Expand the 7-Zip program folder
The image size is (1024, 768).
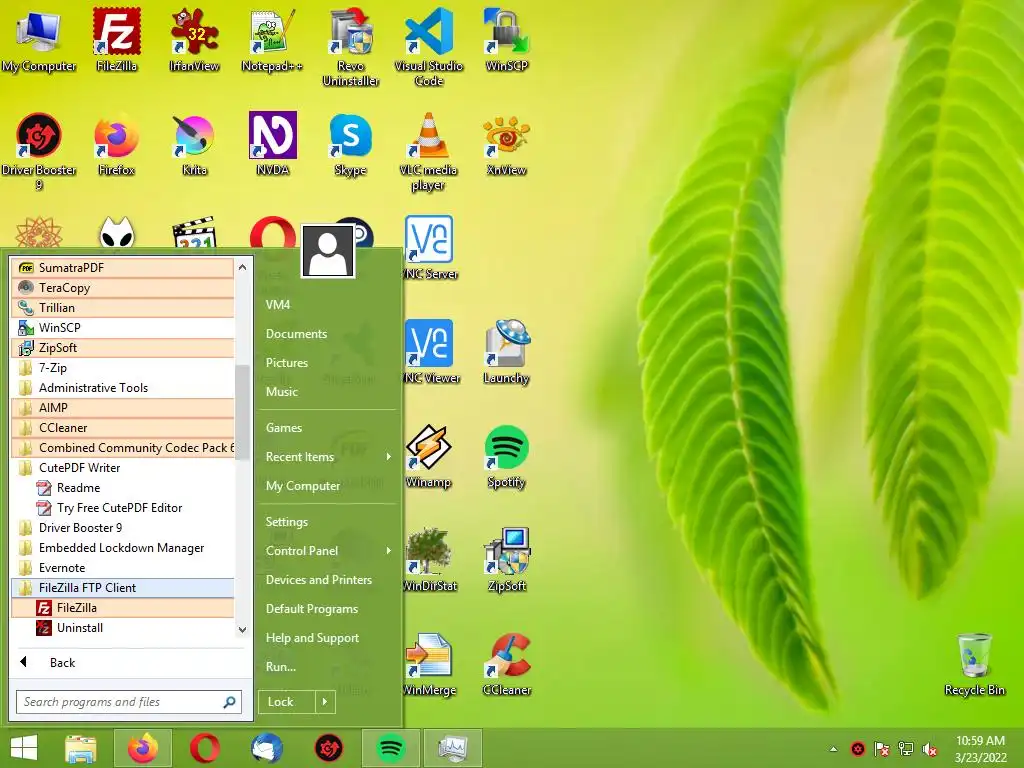[x=123, y=368]
